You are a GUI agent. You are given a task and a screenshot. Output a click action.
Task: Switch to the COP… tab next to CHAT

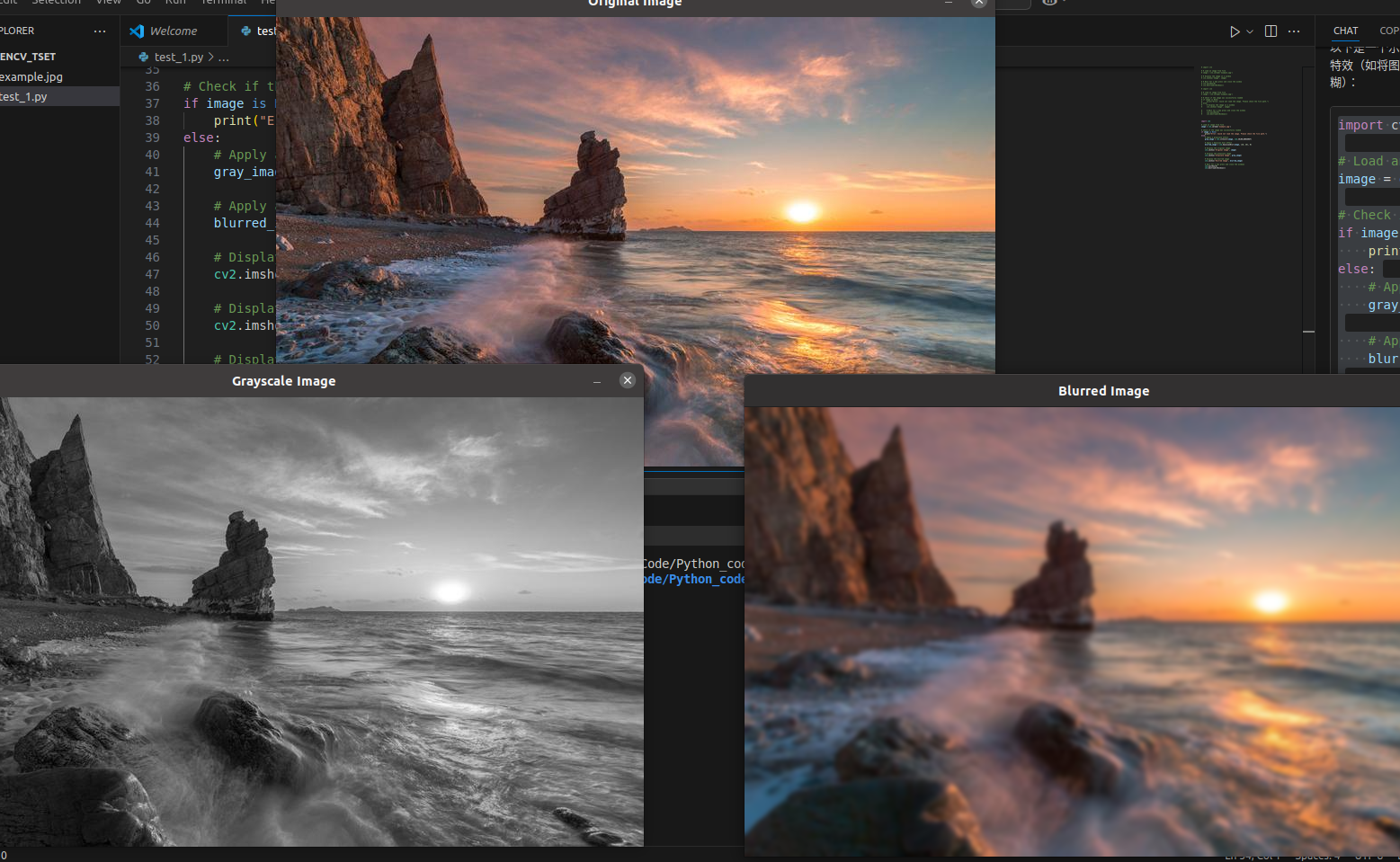[x=1389, y=31]
